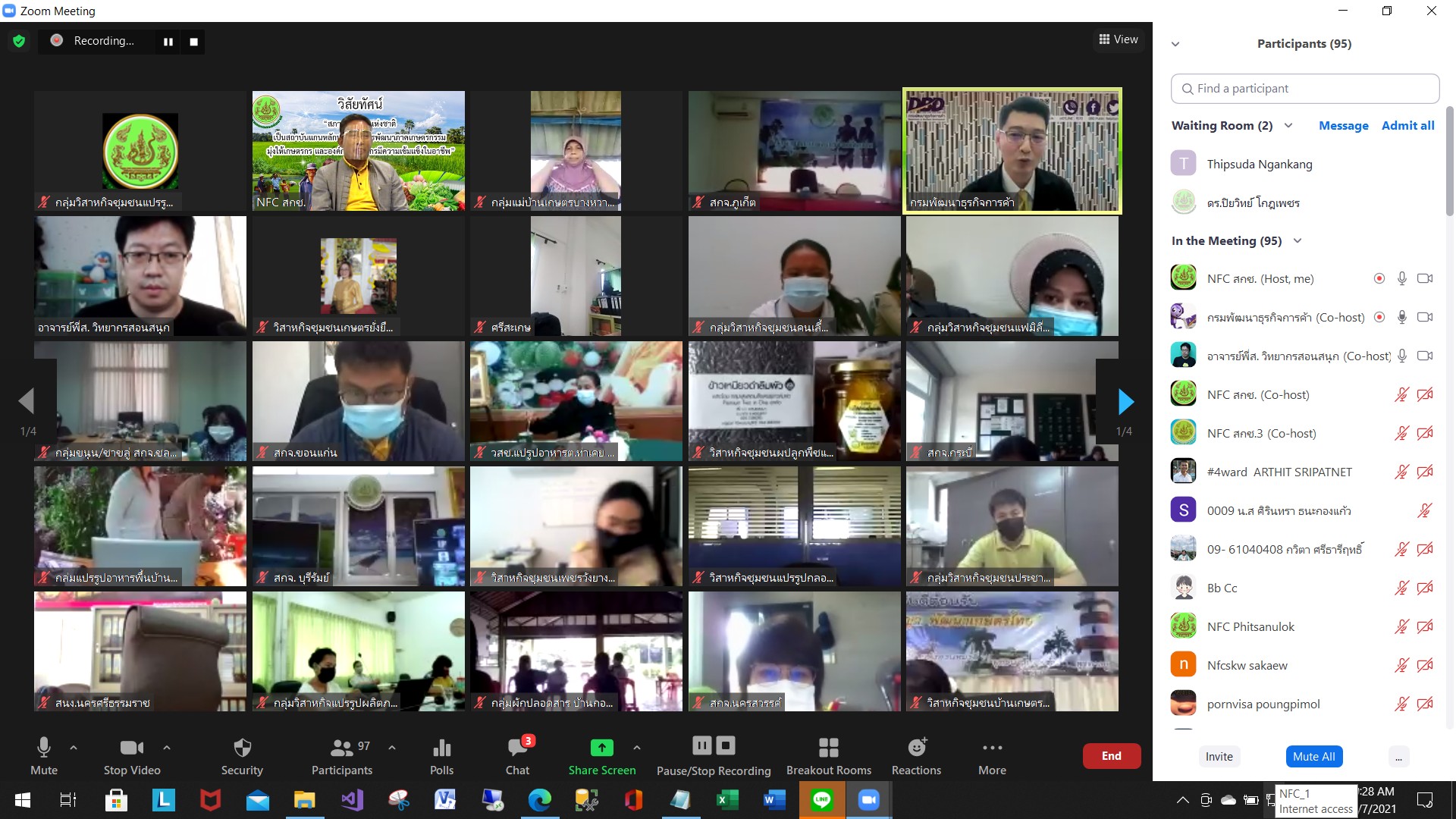Image resolution: width=1456 pixels, height=819 pixels.
Task: Go to previous page of video gallery
Action: click(x=27, y=401)
